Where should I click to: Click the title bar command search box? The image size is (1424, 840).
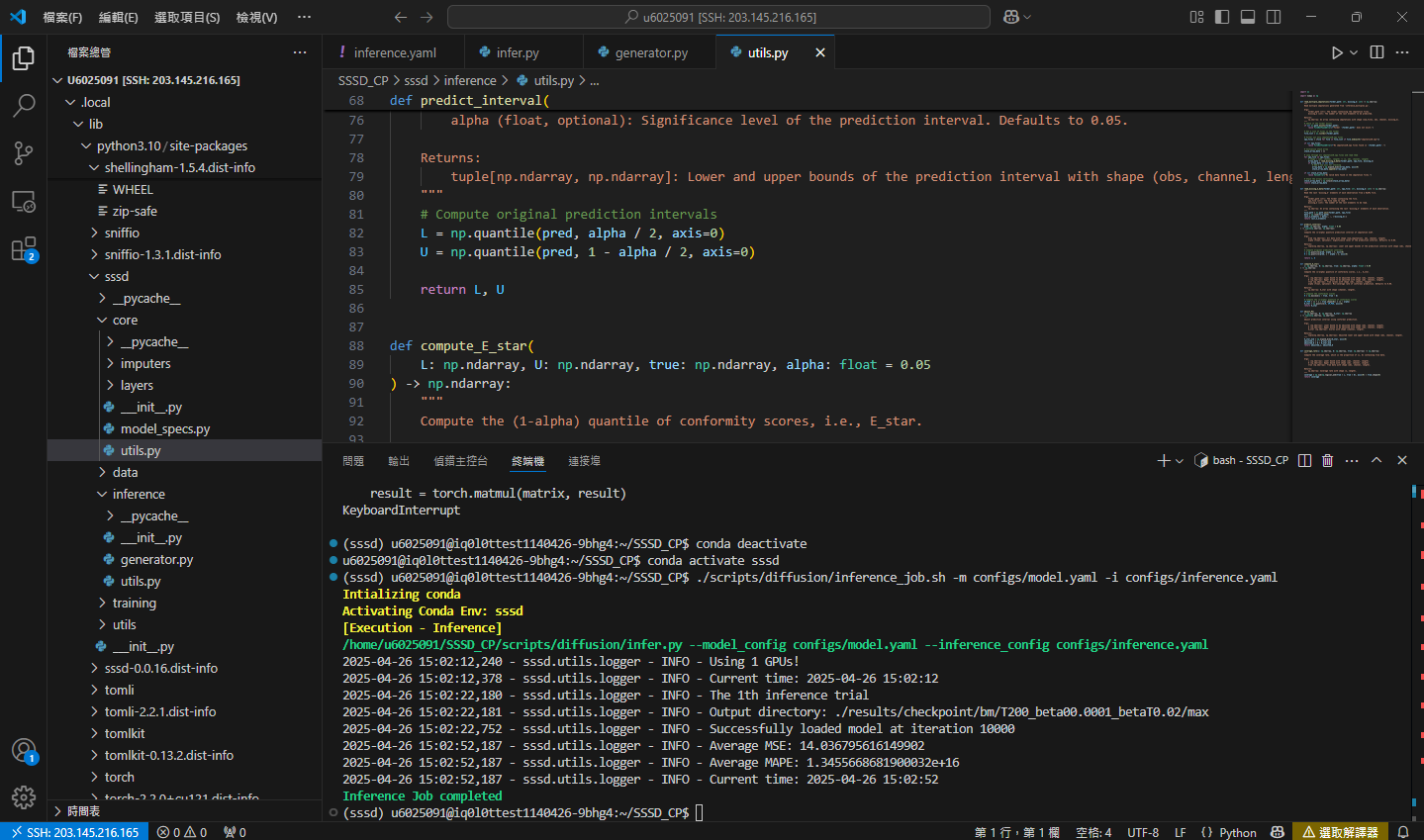pyautogui.click(x=718, y=17)
